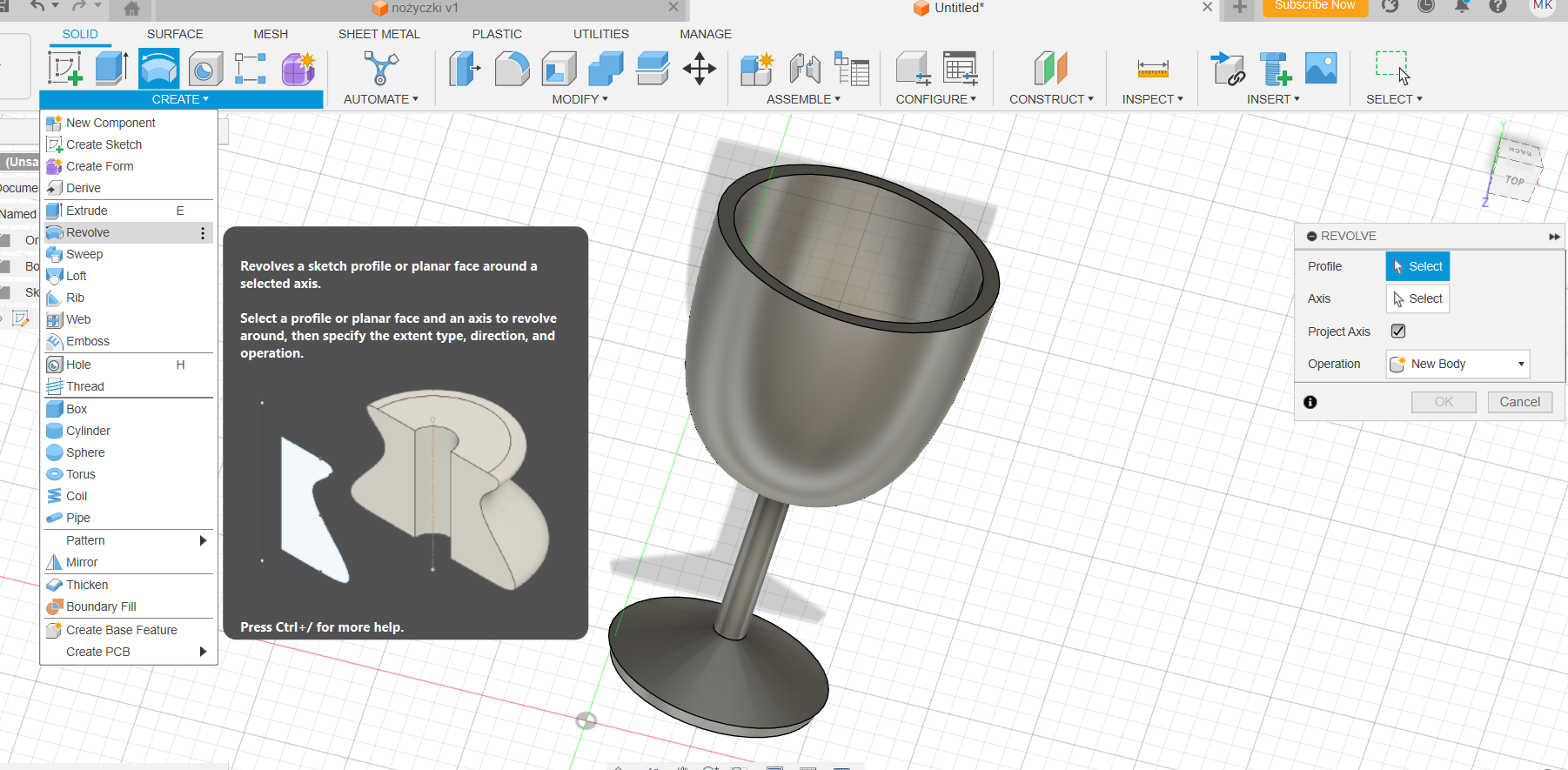Image resolution: width=1568 pixels, height=770 pixels.
Task: Select the Measure inspect icon
Action: point(1153,69)
